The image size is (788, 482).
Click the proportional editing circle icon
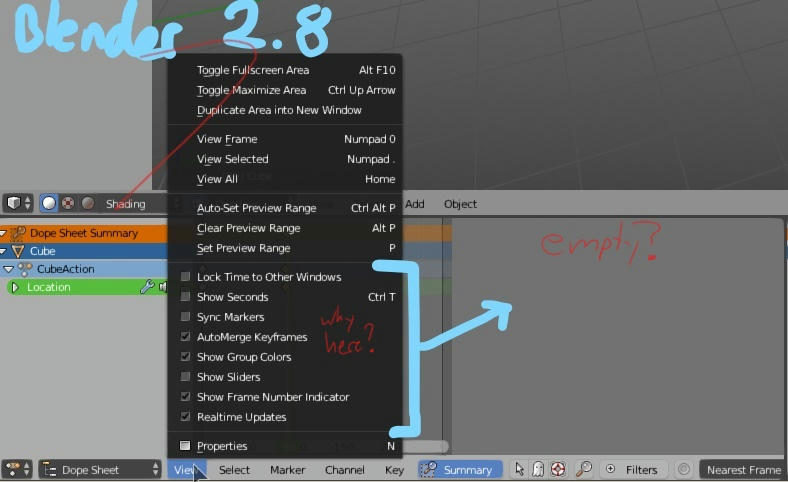[x=683, y=469]
